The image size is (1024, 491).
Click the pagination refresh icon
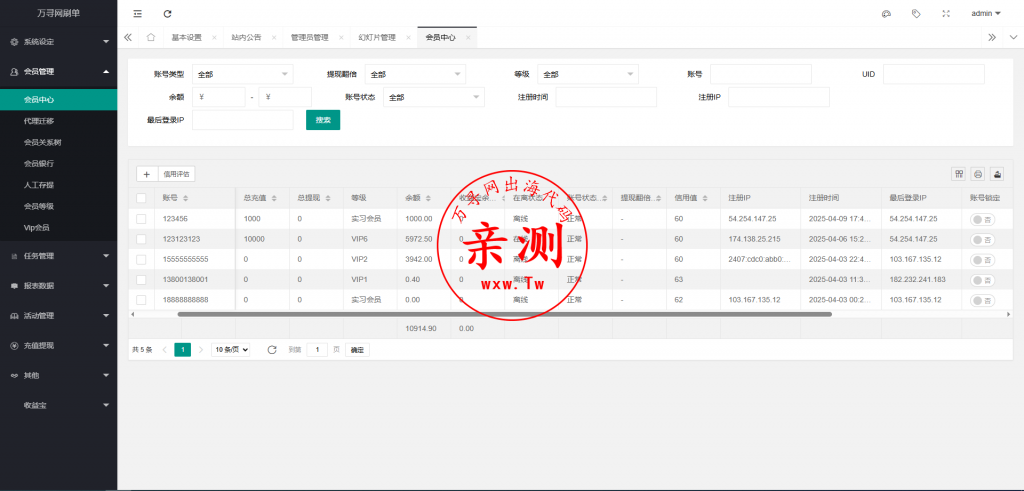click(272, 350)
